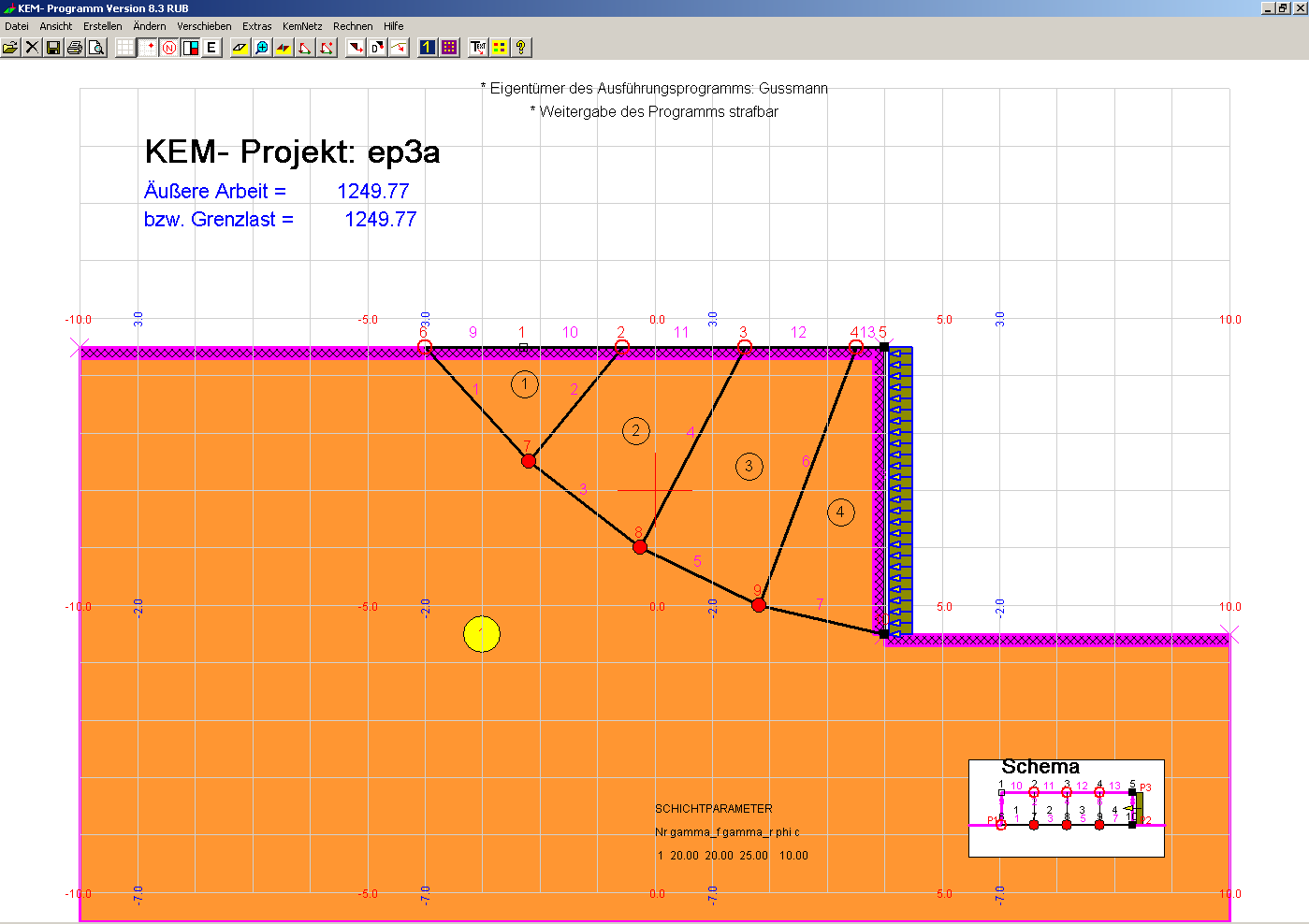Open the Extras menu
The height and width of the screenshot is (924, 1309).
tap(257, 26)
